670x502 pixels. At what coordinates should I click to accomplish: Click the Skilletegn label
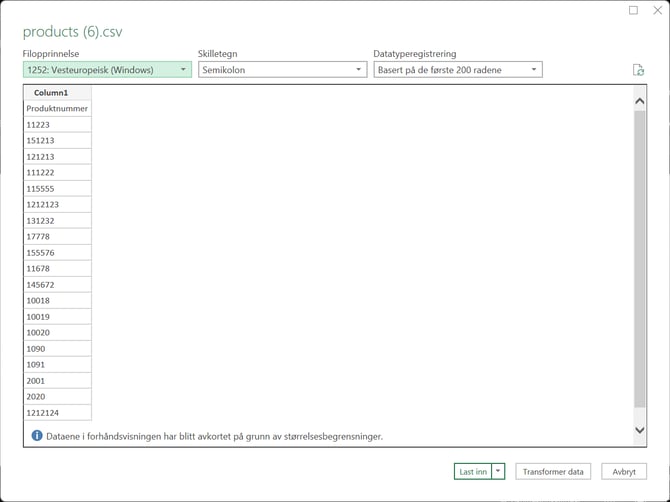click(x=217, y=54)
